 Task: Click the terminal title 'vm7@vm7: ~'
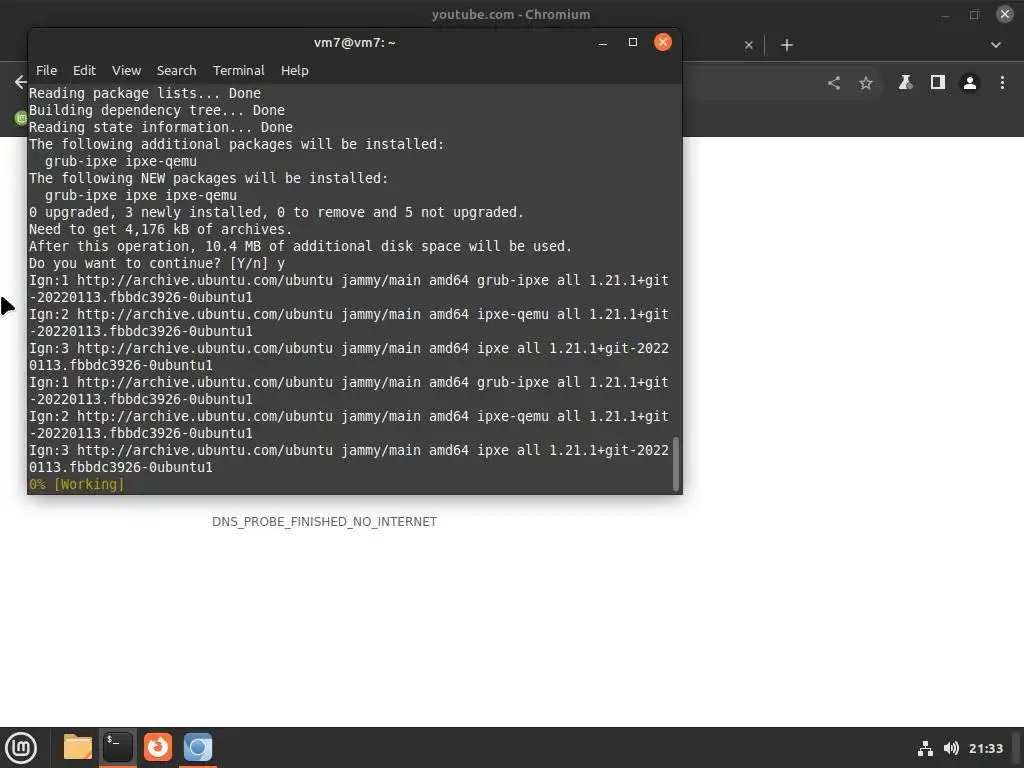tap(355, 42)
